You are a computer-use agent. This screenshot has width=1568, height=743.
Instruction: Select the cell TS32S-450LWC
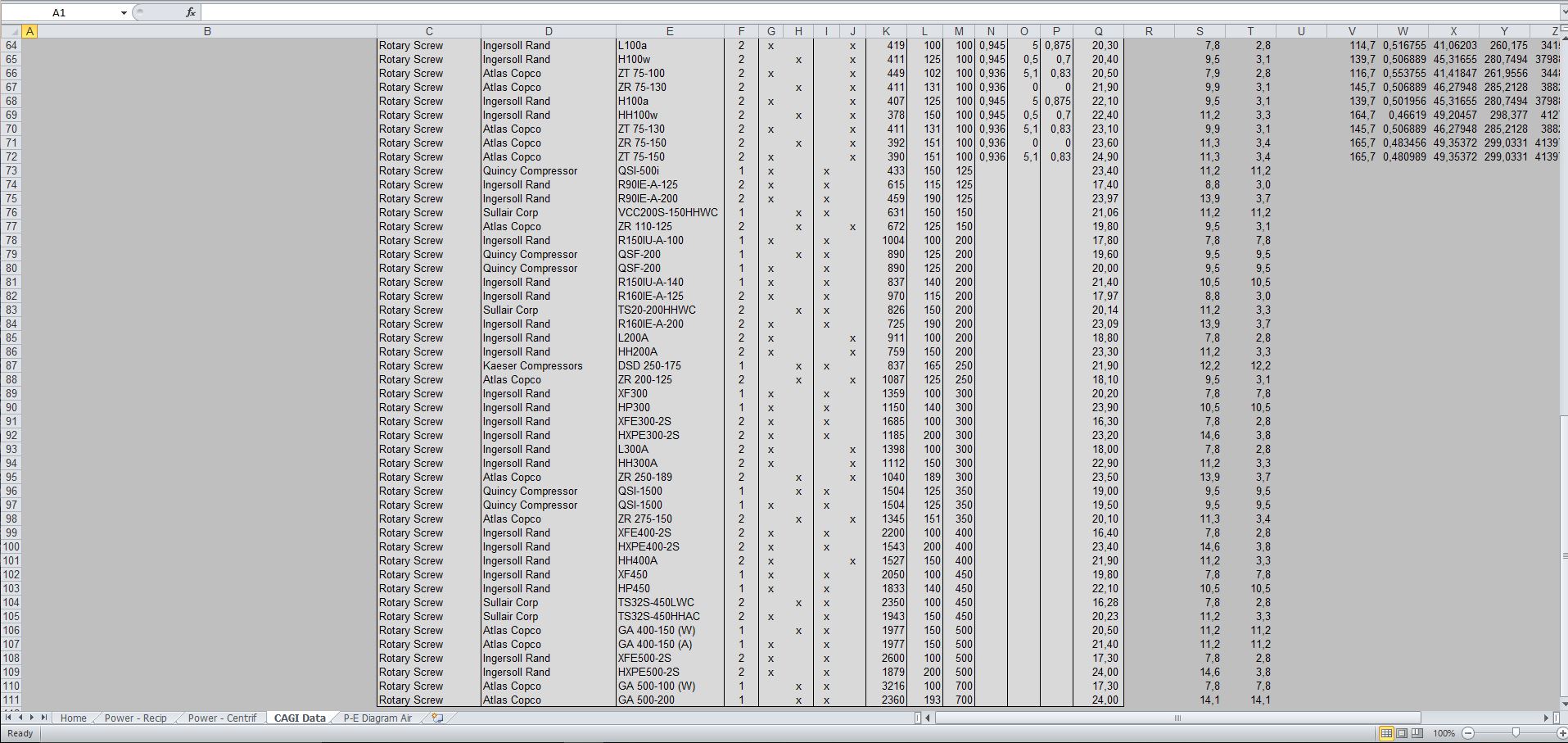(x=670, y=602)
